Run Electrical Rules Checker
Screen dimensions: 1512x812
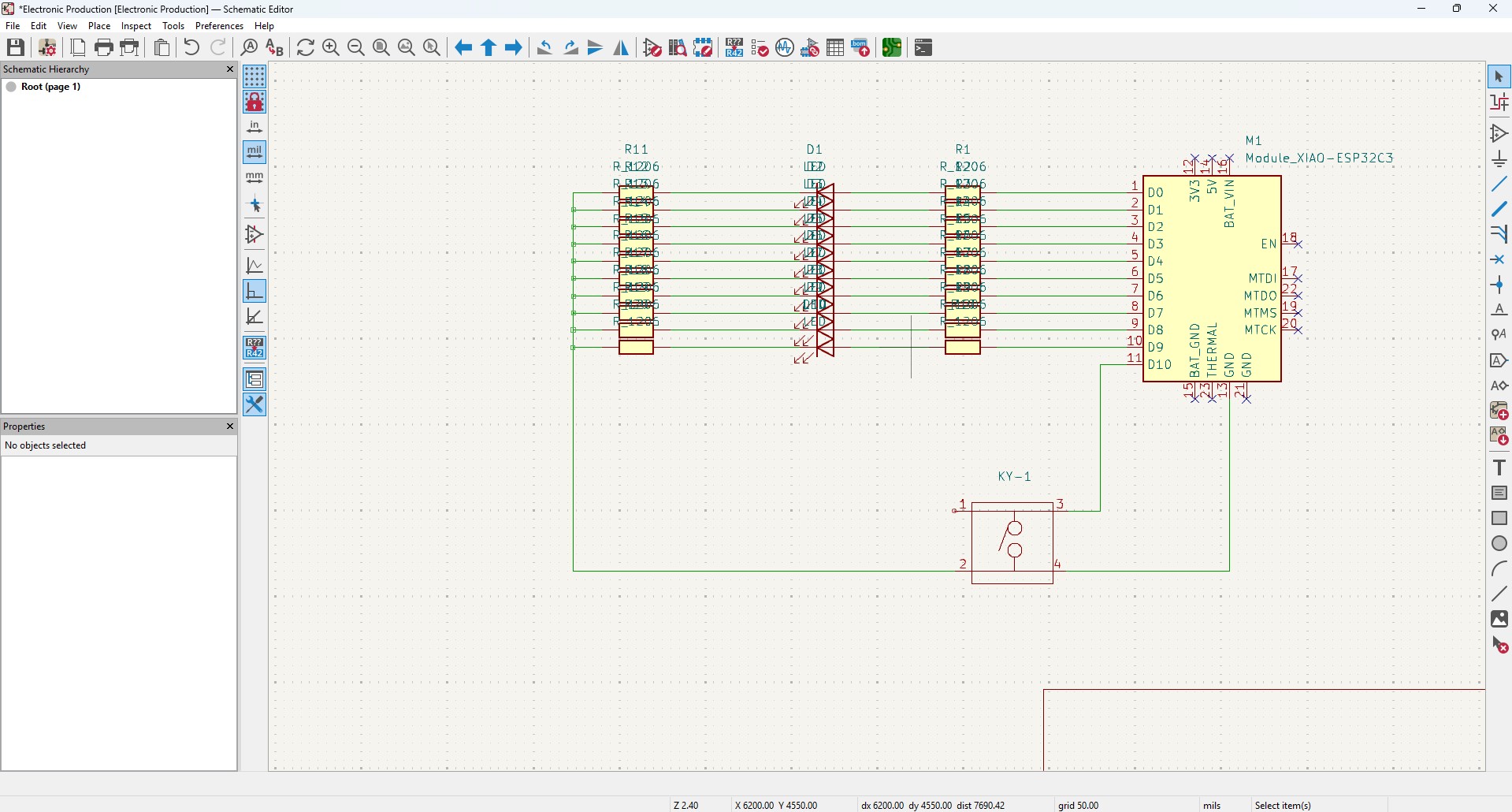click(760, 47)
